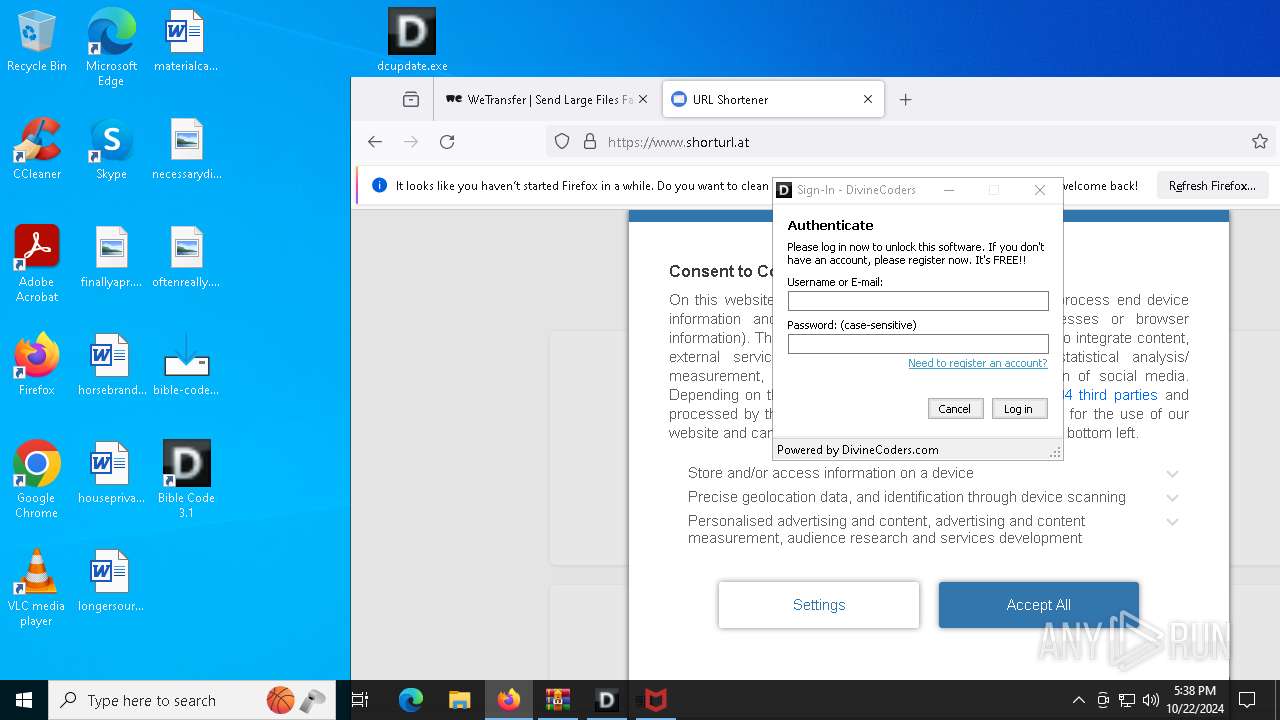Open Google Chrome desktop shortcut

click(37, 480)
